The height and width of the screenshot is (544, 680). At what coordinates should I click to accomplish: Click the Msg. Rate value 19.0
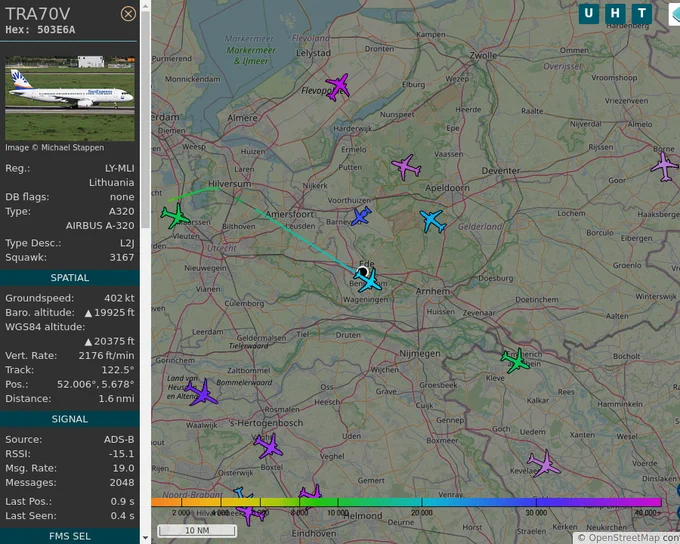[124, 468]
